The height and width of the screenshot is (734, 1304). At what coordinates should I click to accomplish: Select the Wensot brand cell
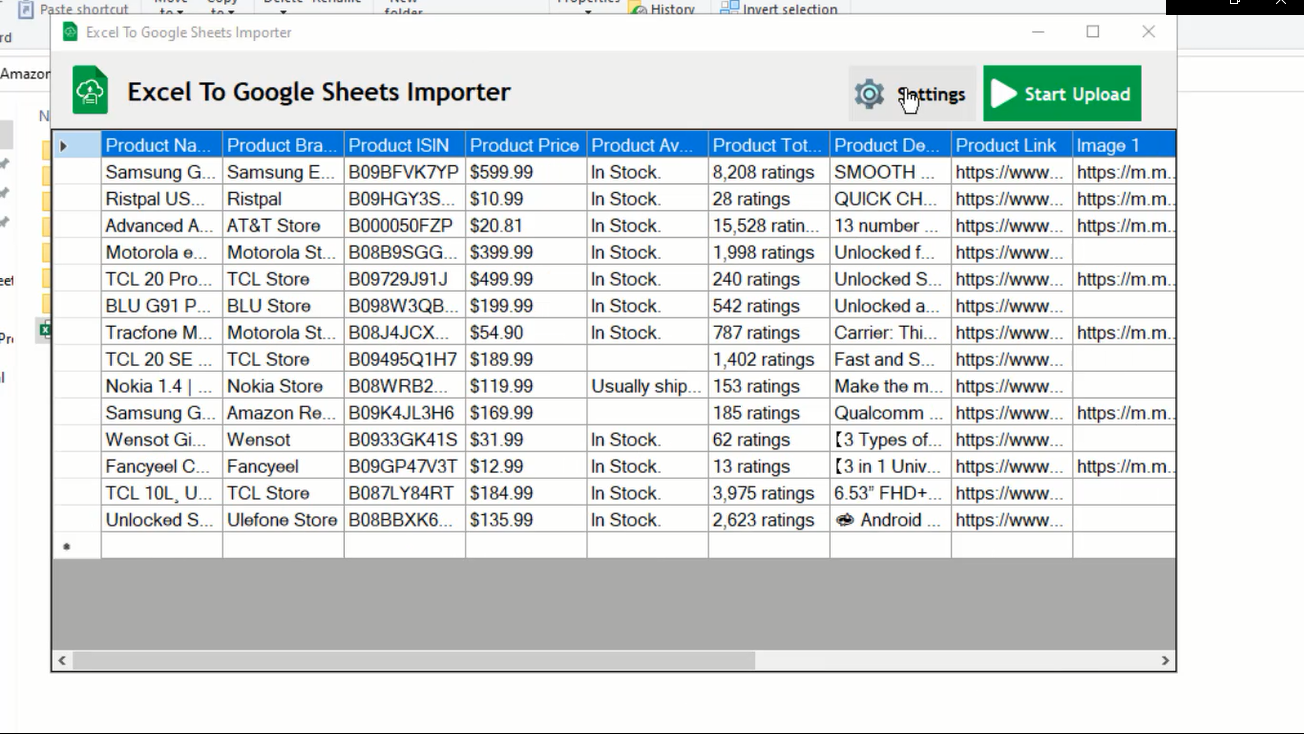click(x=283, y=440)
